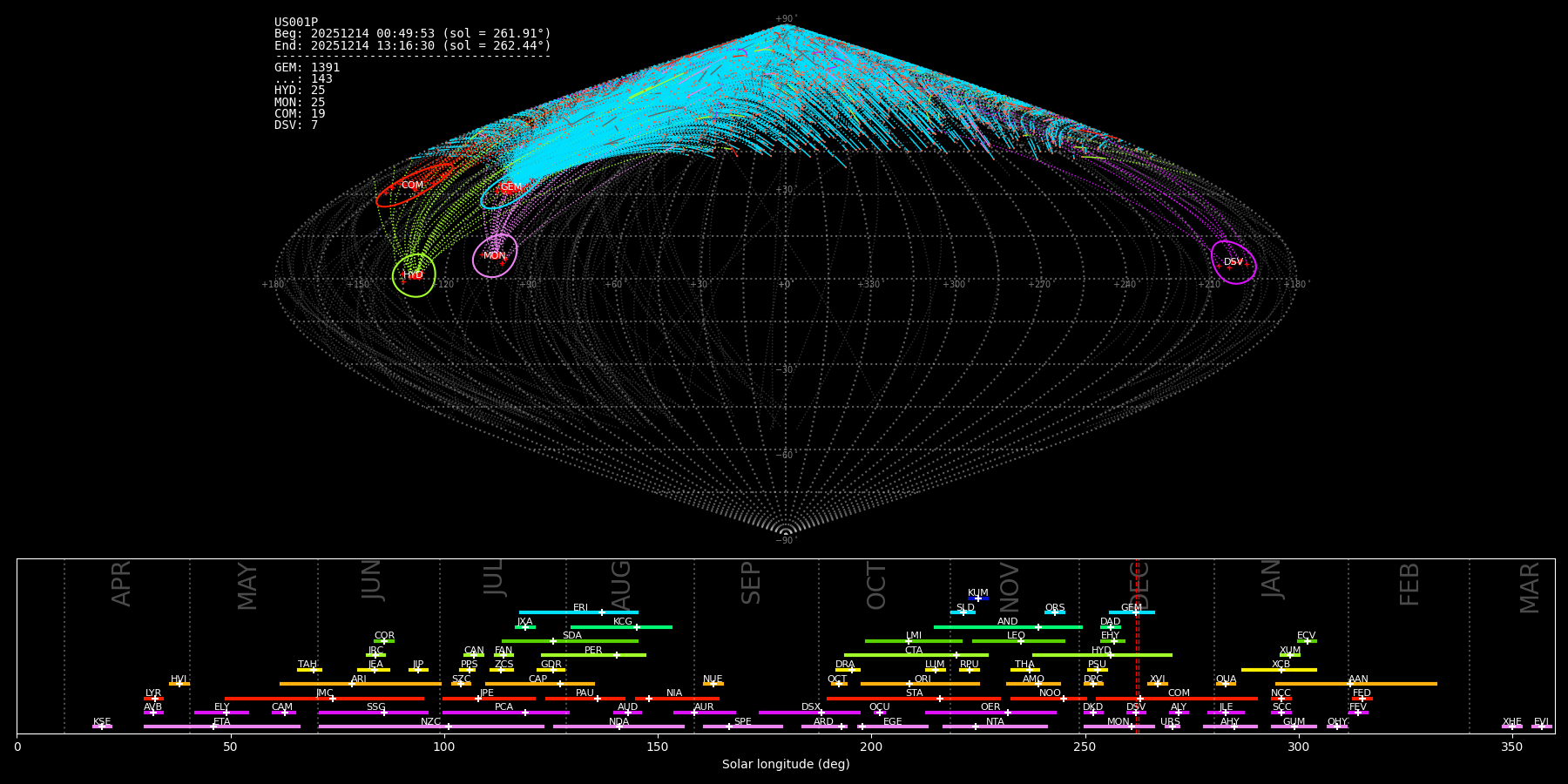The image size is (1568, 784).
Task: Click the EVI shower bar in timeline
Action: pos(1541,727)
